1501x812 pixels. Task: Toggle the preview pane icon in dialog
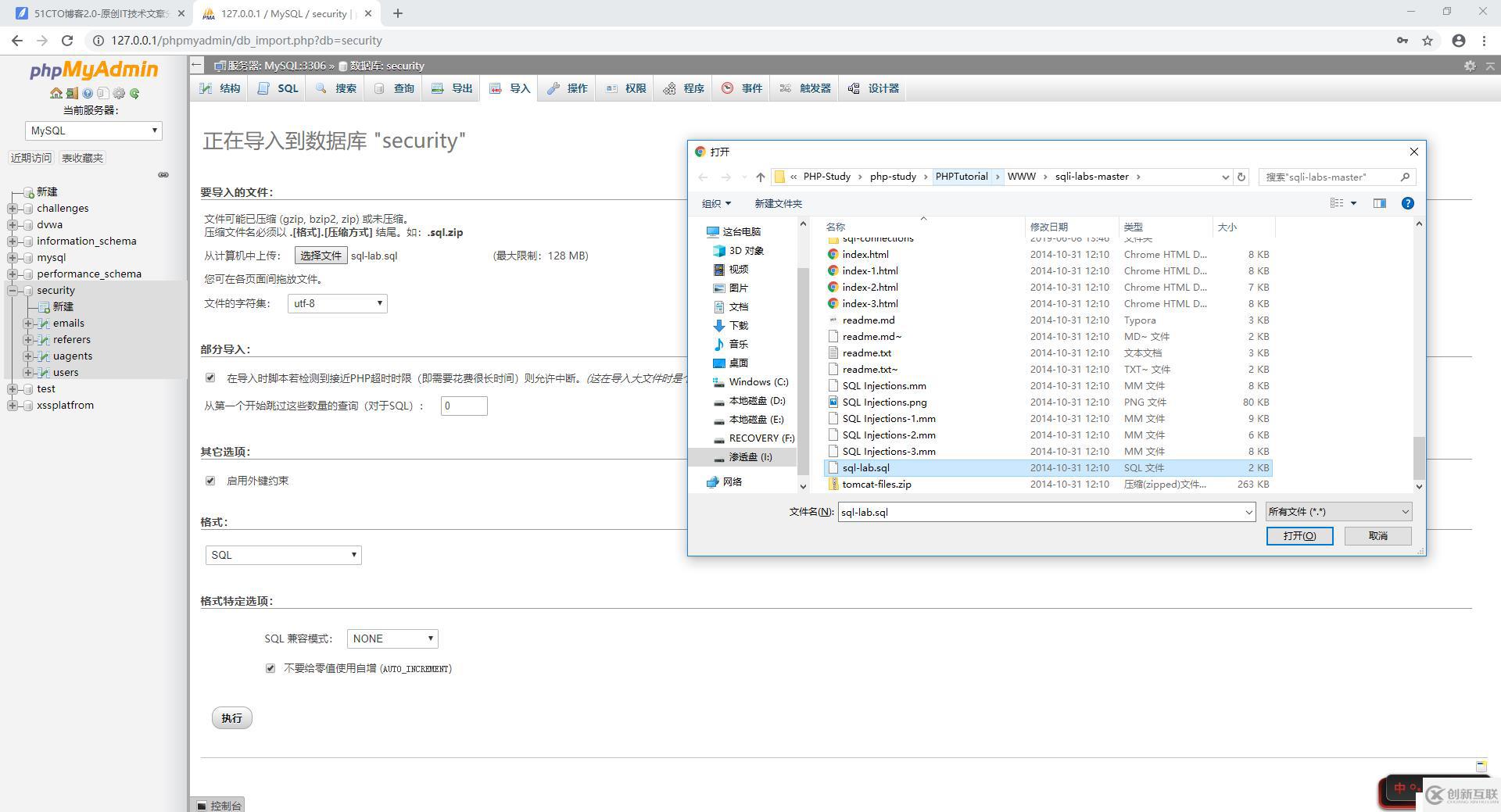pos(1379,203)
